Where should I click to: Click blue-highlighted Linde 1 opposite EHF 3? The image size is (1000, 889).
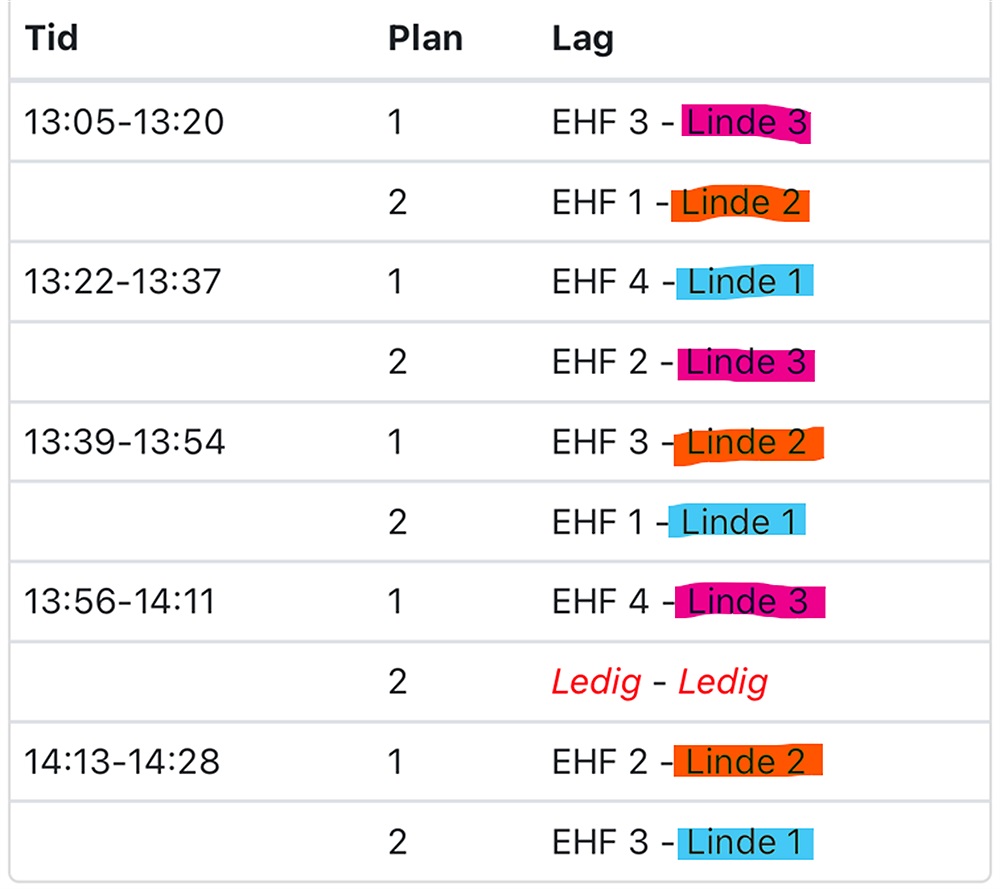[745, 843]
